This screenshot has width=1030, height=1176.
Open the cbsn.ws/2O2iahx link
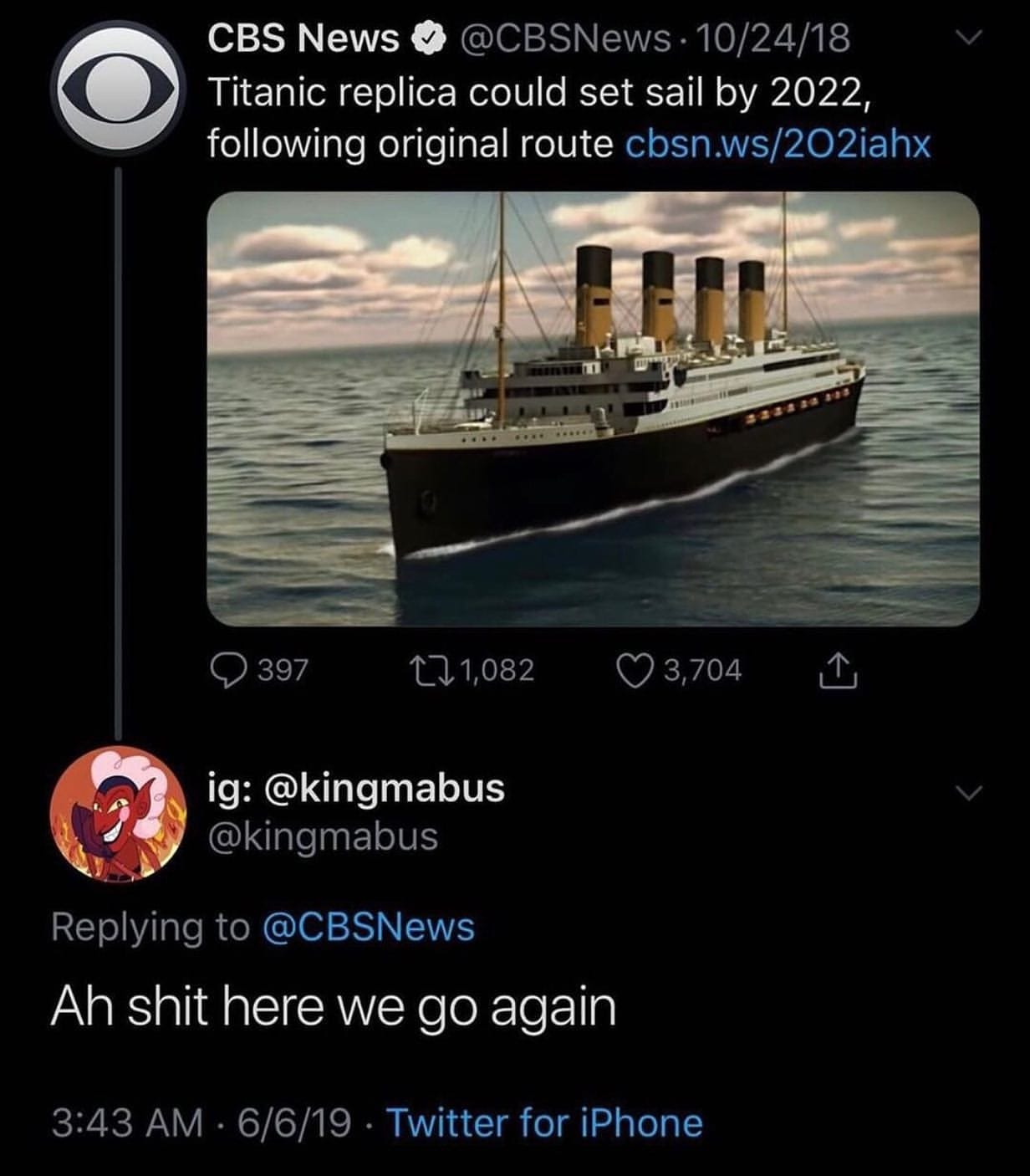778,144
